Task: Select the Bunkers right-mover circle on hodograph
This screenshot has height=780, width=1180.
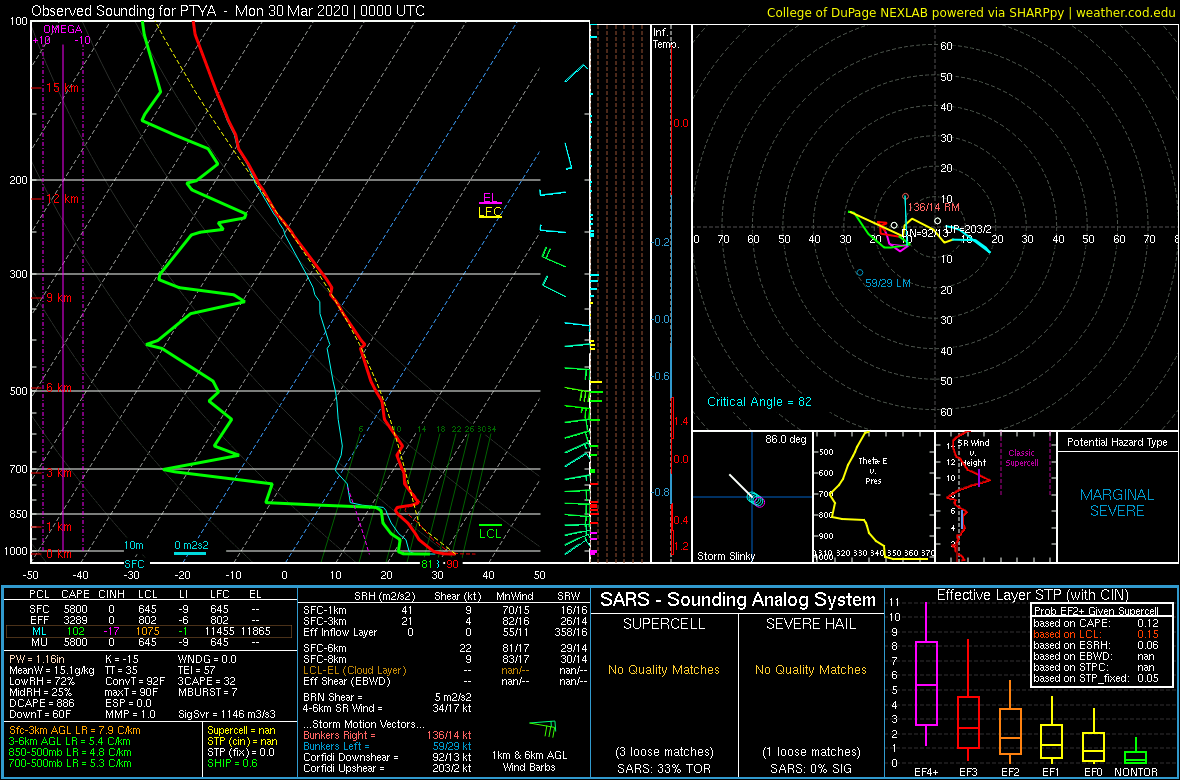Action: tap(905, 197)
